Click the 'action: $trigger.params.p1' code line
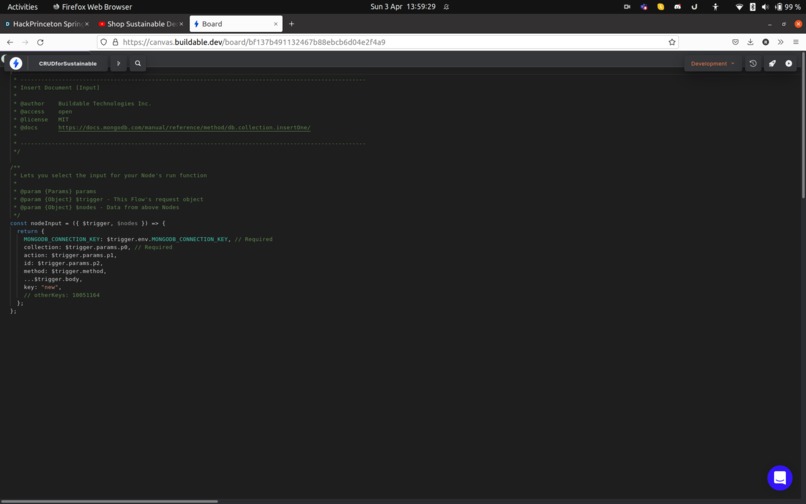The height and width of the screenshot is (504, 806). point(70,255)
